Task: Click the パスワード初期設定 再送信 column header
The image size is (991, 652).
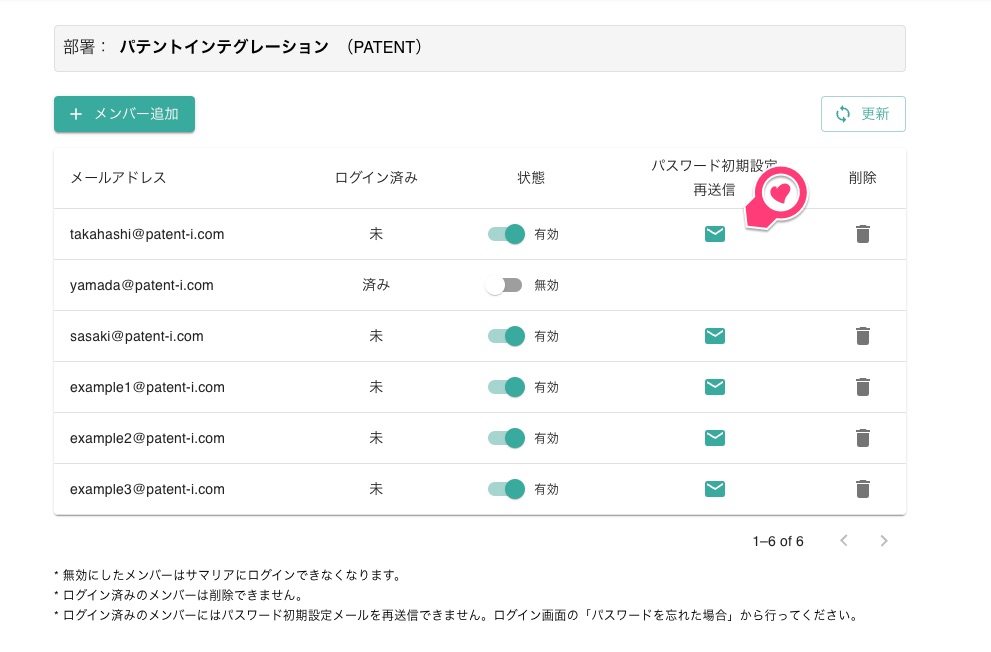Action: [714, 178]
